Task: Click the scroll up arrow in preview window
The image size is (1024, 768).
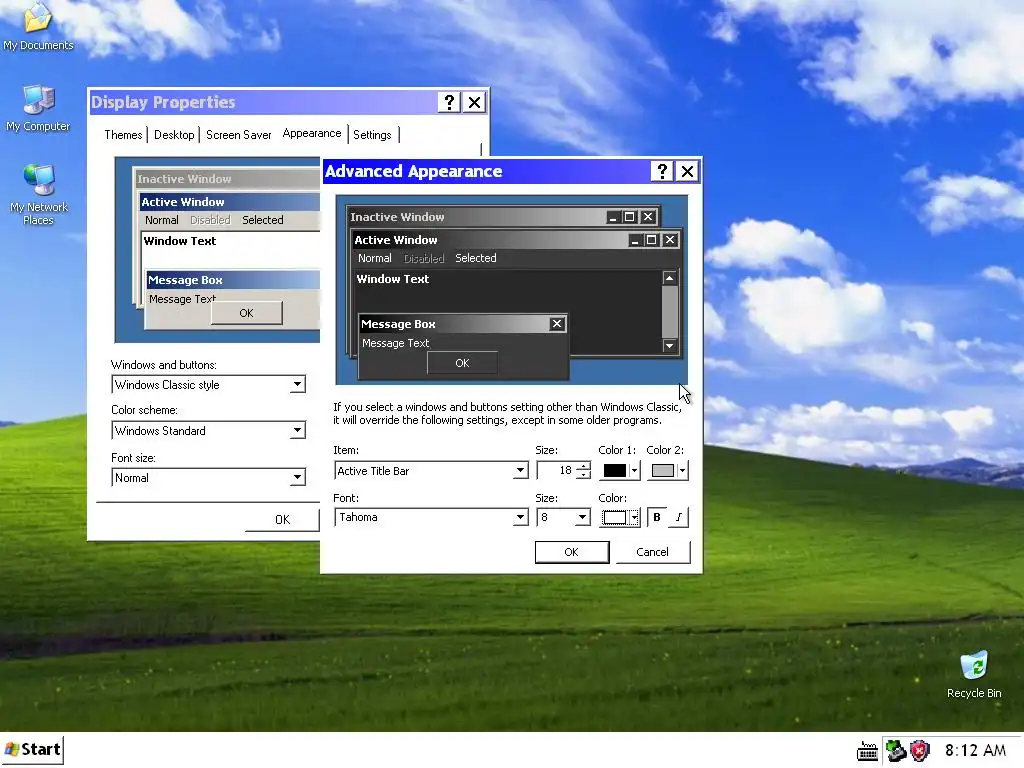Action: 669,278
